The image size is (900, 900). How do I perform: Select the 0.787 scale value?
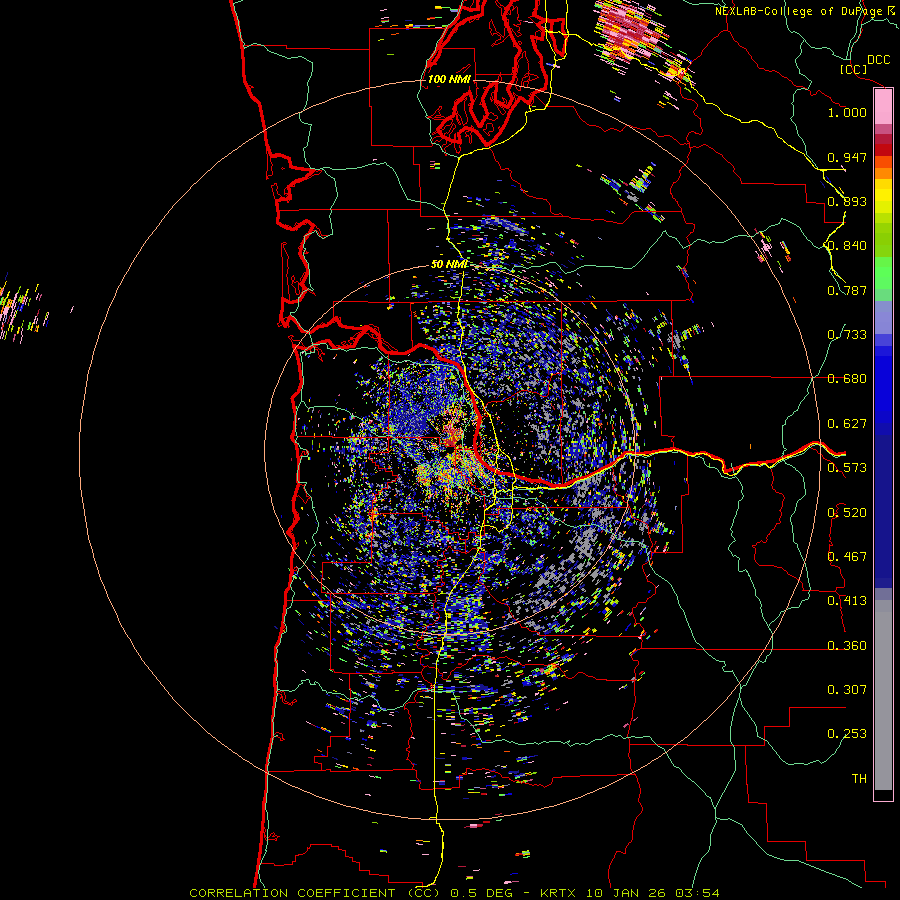click(847, 290)
